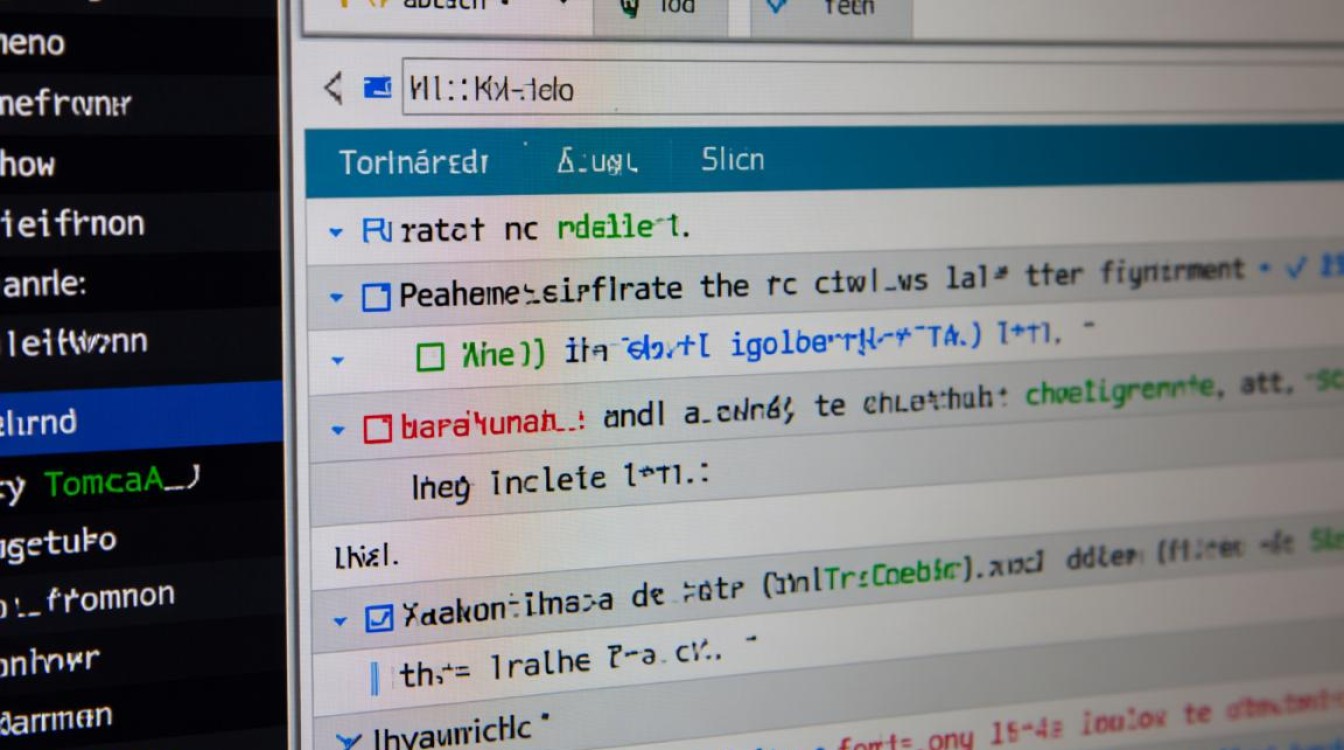Open the 'Tornáredr' tab in the blue header
The width and height of the screenshot is (1344, 750).
413,162
